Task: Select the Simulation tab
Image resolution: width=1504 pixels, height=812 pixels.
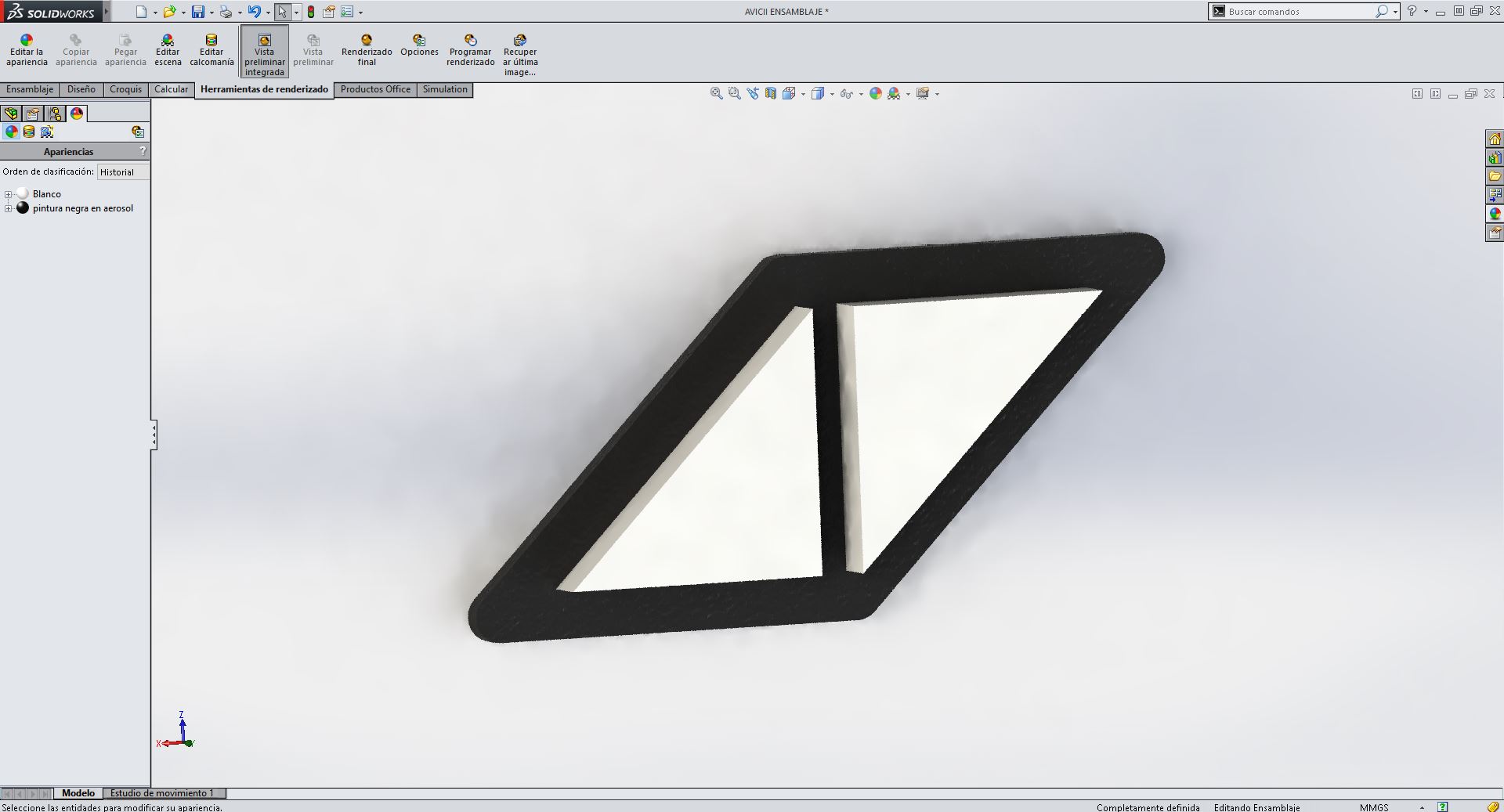Action: click(x=445, y=89)
